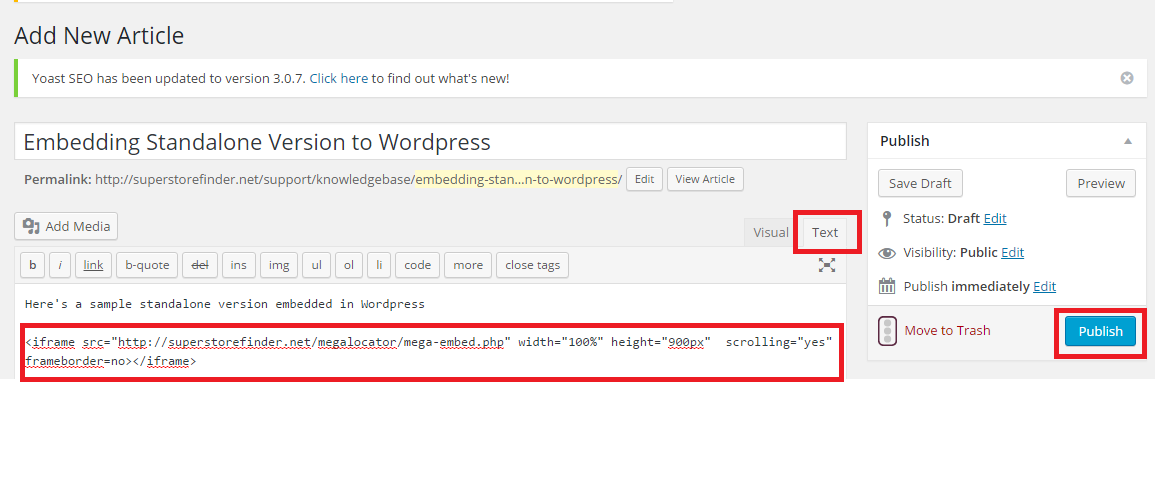Click the Preview button
Screen dimensions: 1155x491
click(1101, 183)
